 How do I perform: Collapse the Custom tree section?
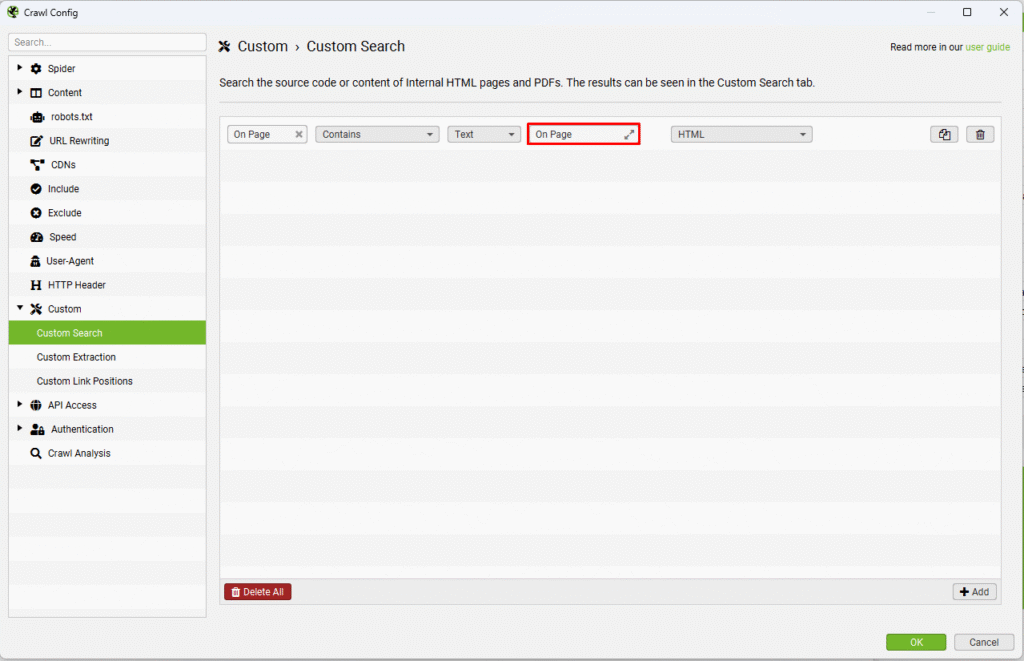[x=19, y=308]
